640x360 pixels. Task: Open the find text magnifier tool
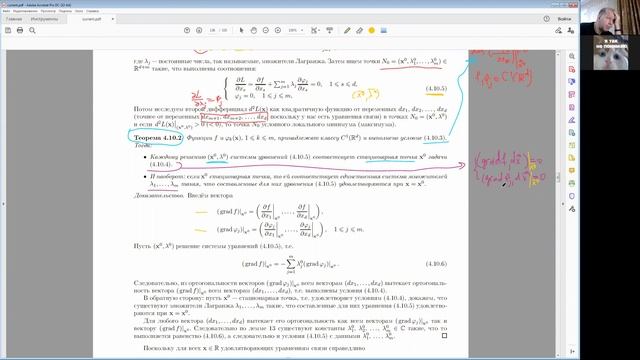[x=32, y=30]
